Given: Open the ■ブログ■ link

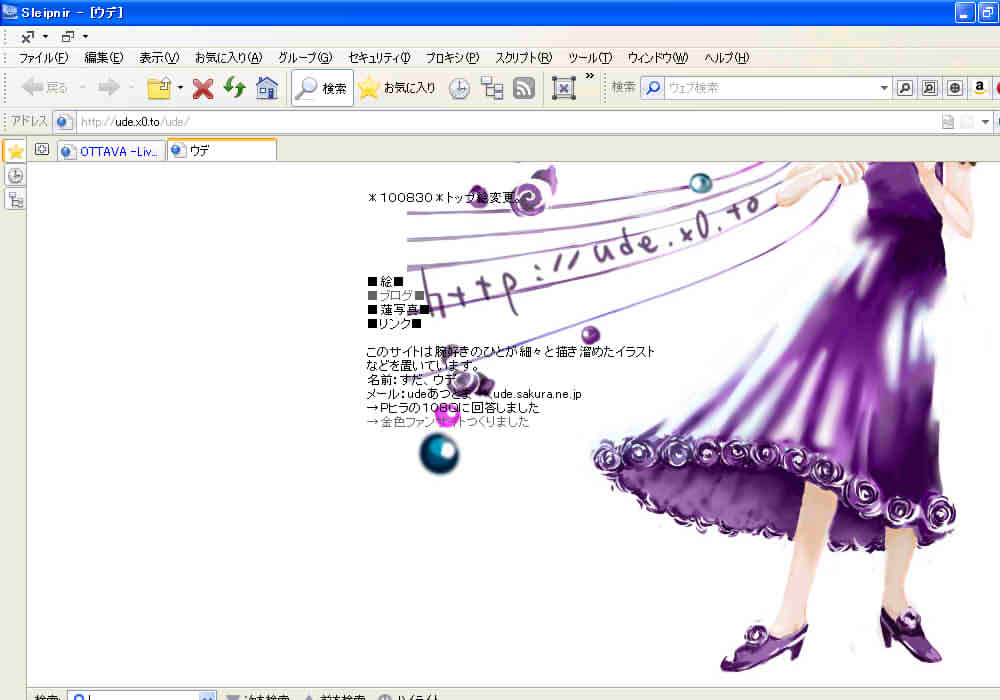Looking at the screenshot, I should (x=396, y=295).
